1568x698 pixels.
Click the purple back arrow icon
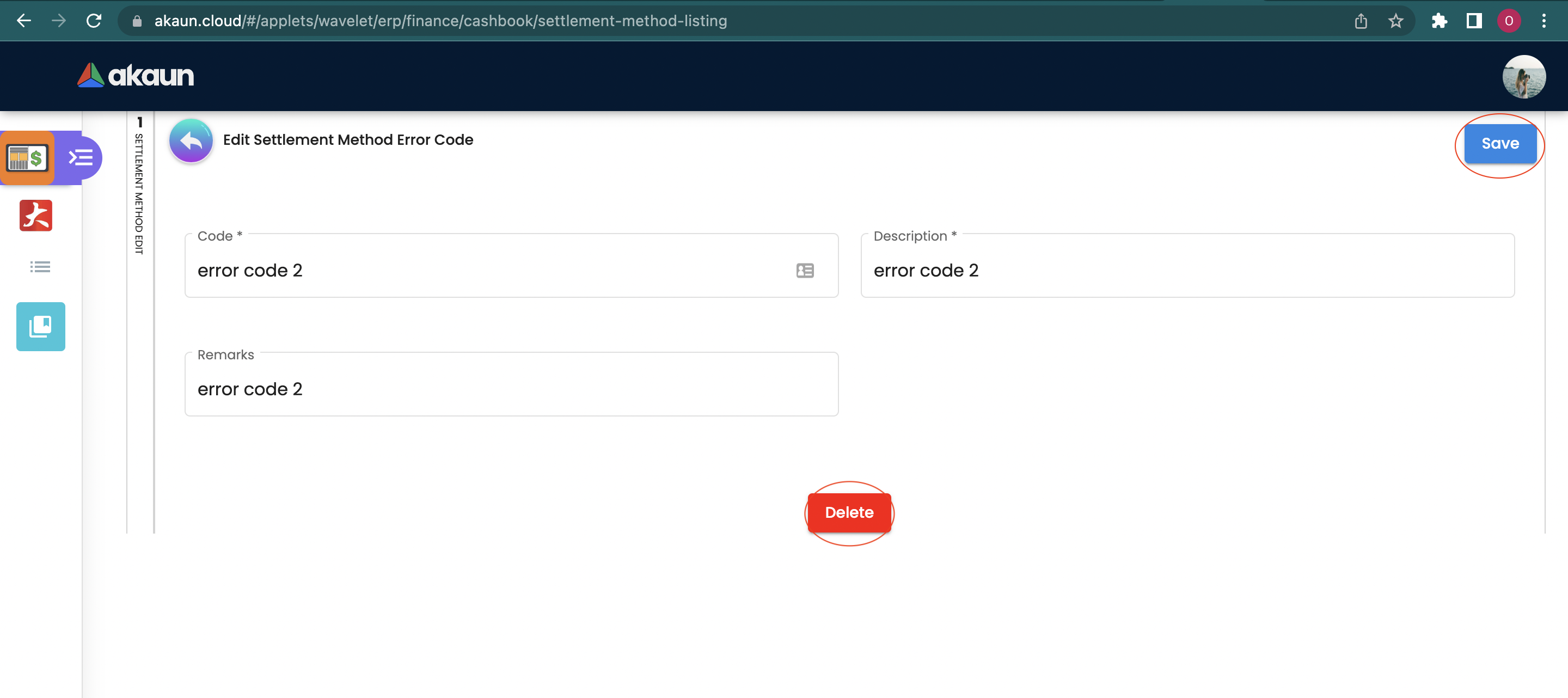coord(191,140)
